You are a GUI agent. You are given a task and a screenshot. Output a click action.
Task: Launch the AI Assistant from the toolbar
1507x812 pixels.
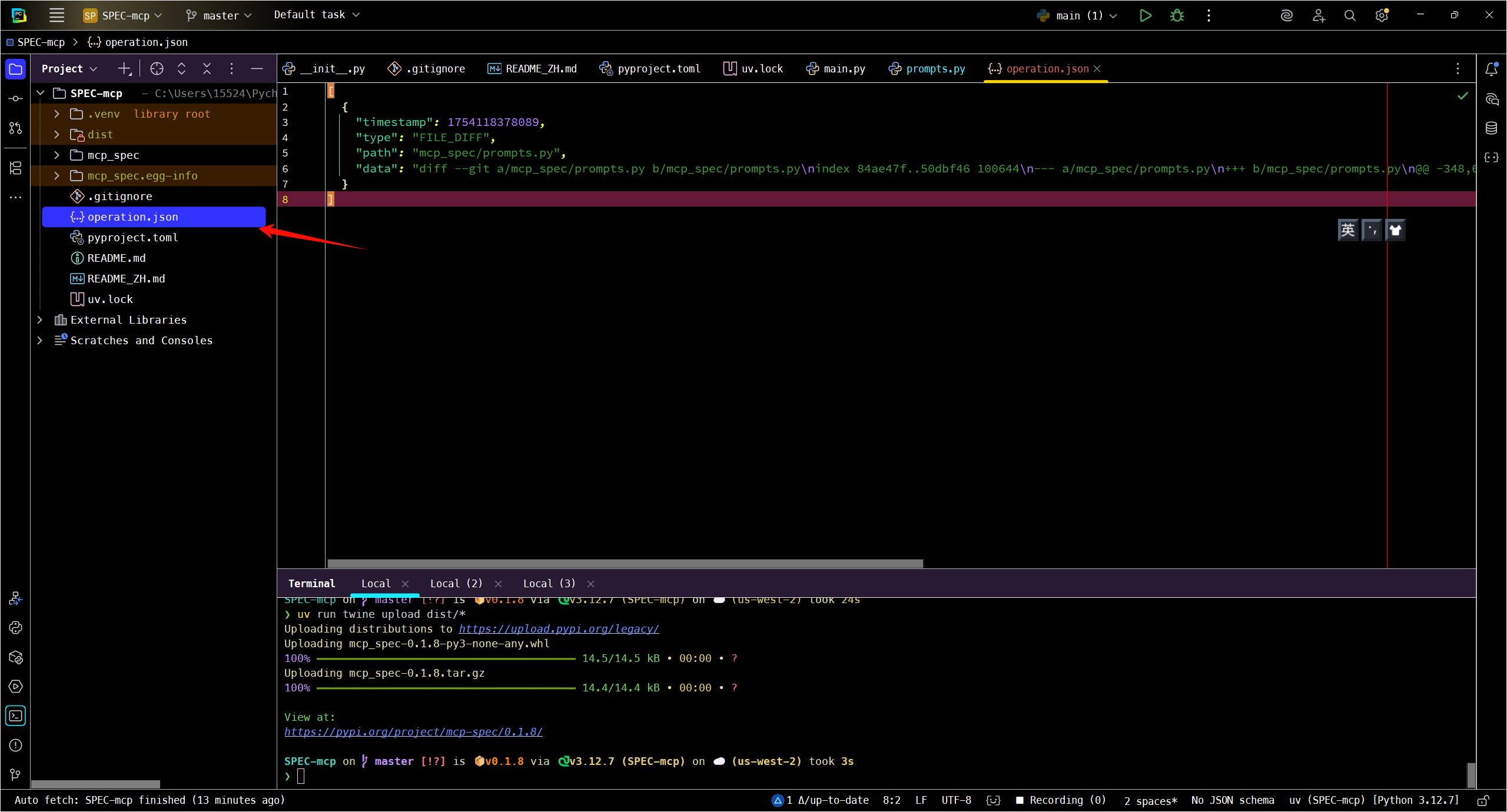pyautogui.click(x=1286, y=15)
